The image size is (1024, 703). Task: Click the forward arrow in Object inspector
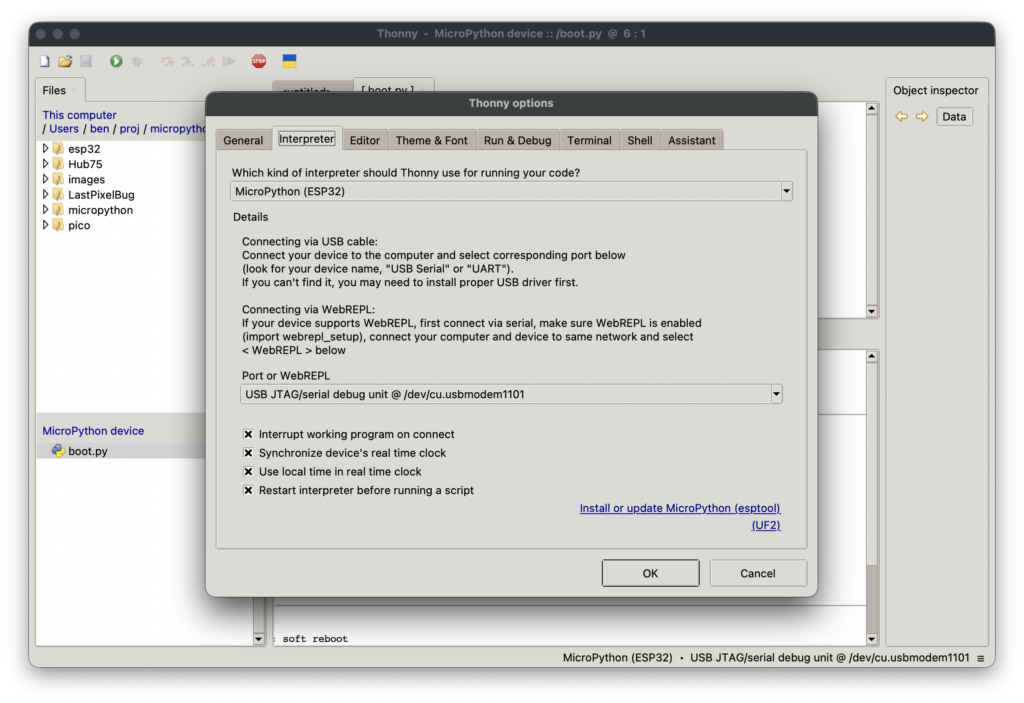[919, 117]
